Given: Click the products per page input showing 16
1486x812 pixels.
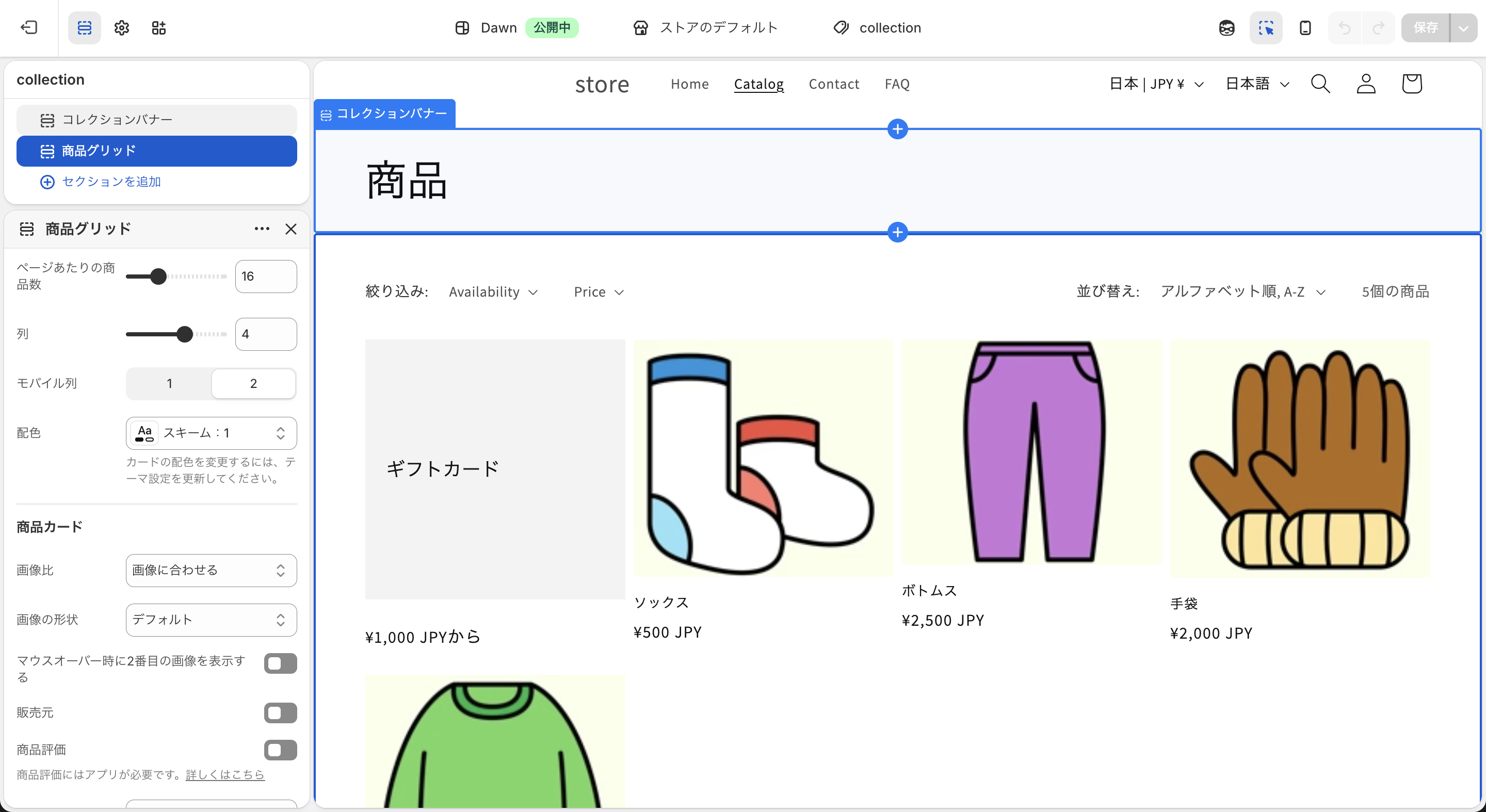Looking at the screenshot, I should (265, 276).
